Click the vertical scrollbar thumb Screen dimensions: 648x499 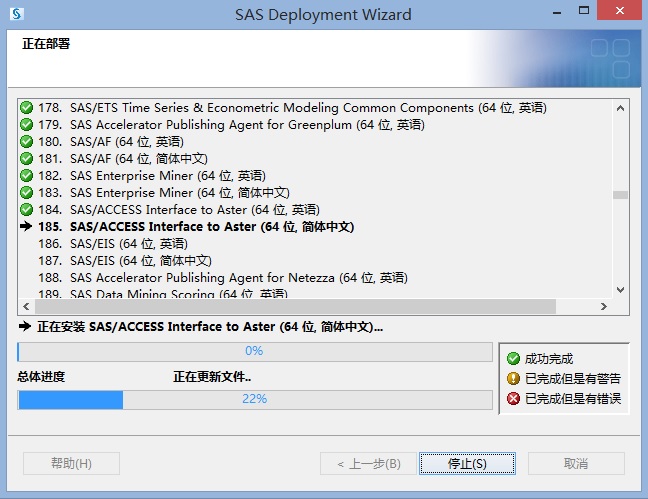coord(620,195)
